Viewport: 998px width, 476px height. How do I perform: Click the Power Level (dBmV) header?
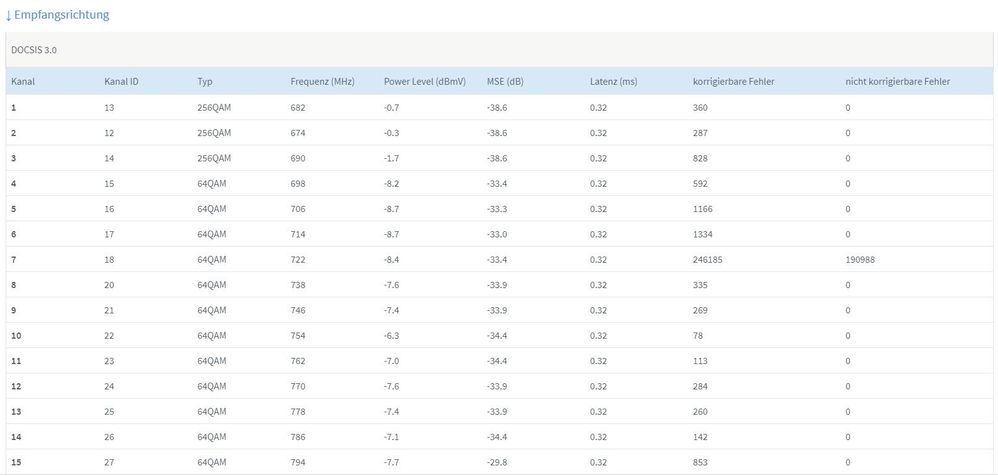[x=425, y=81]
